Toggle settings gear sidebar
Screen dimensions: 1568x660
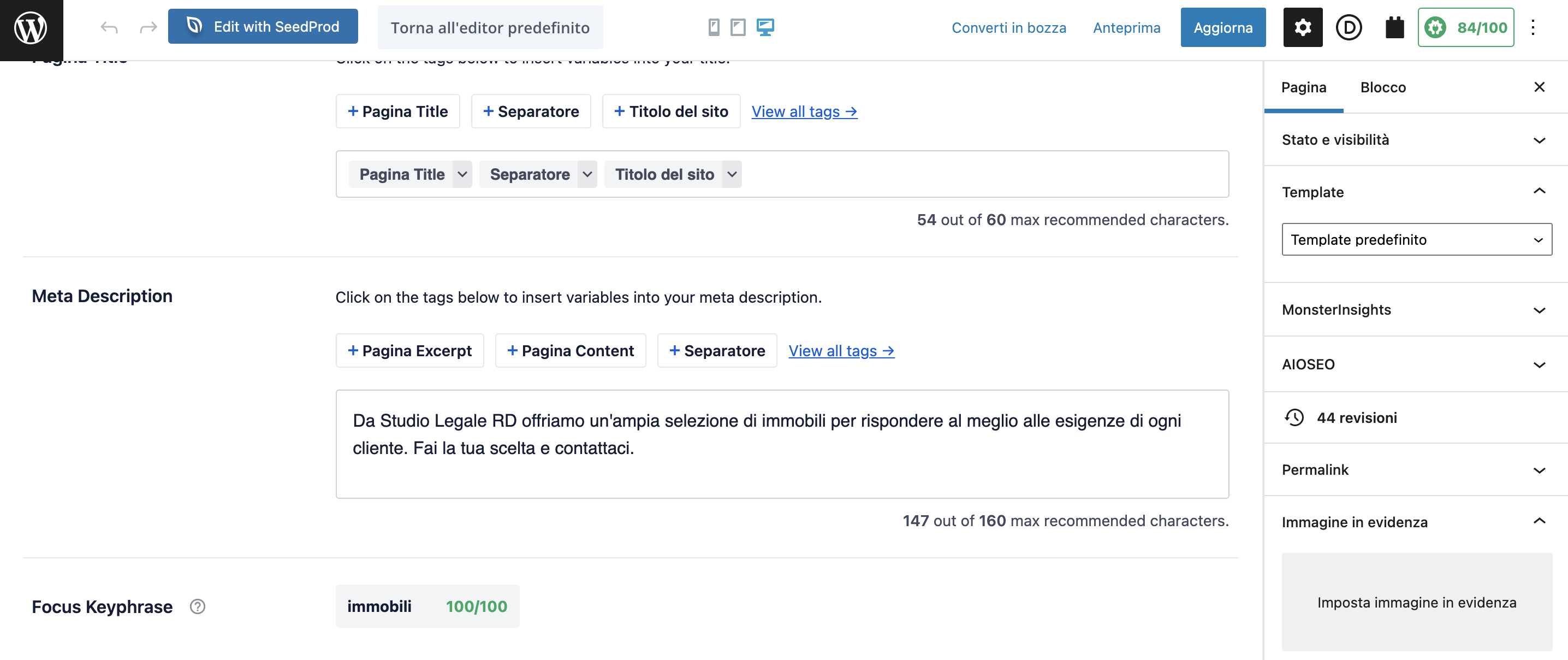click(x=1302, y=27)
